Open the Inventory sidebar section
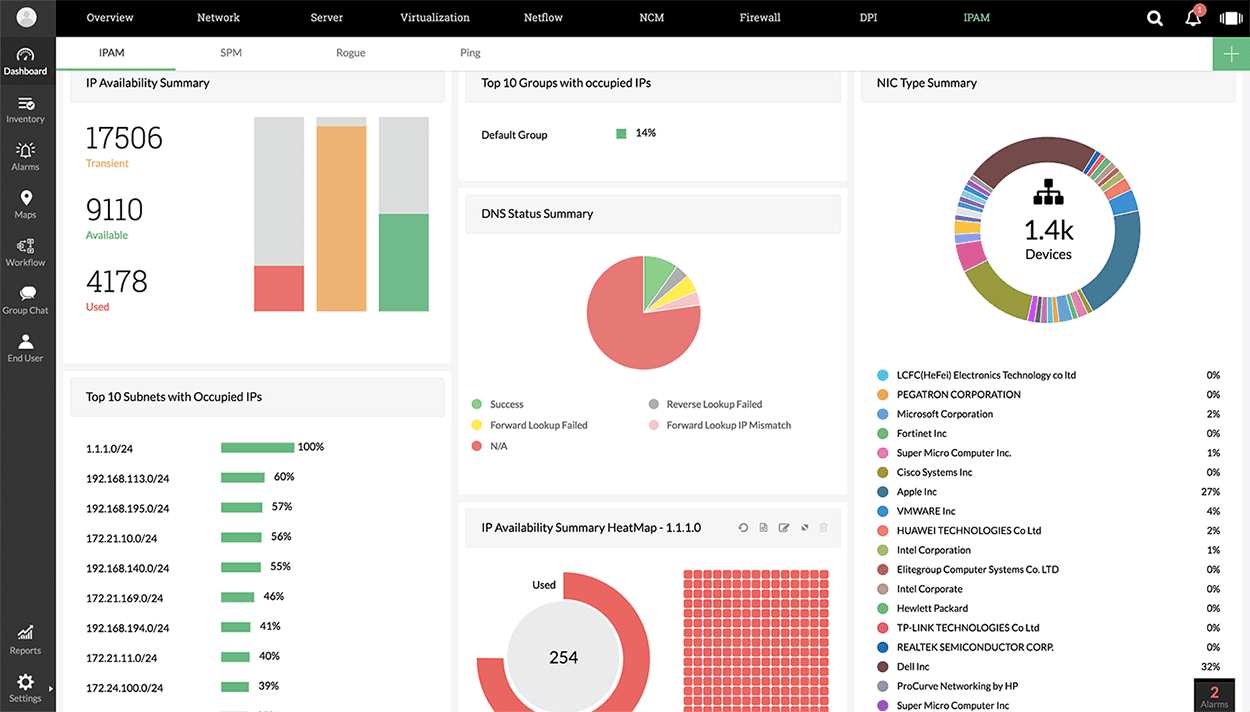This screenshot has height=712, width=1250. coord(26,110)
